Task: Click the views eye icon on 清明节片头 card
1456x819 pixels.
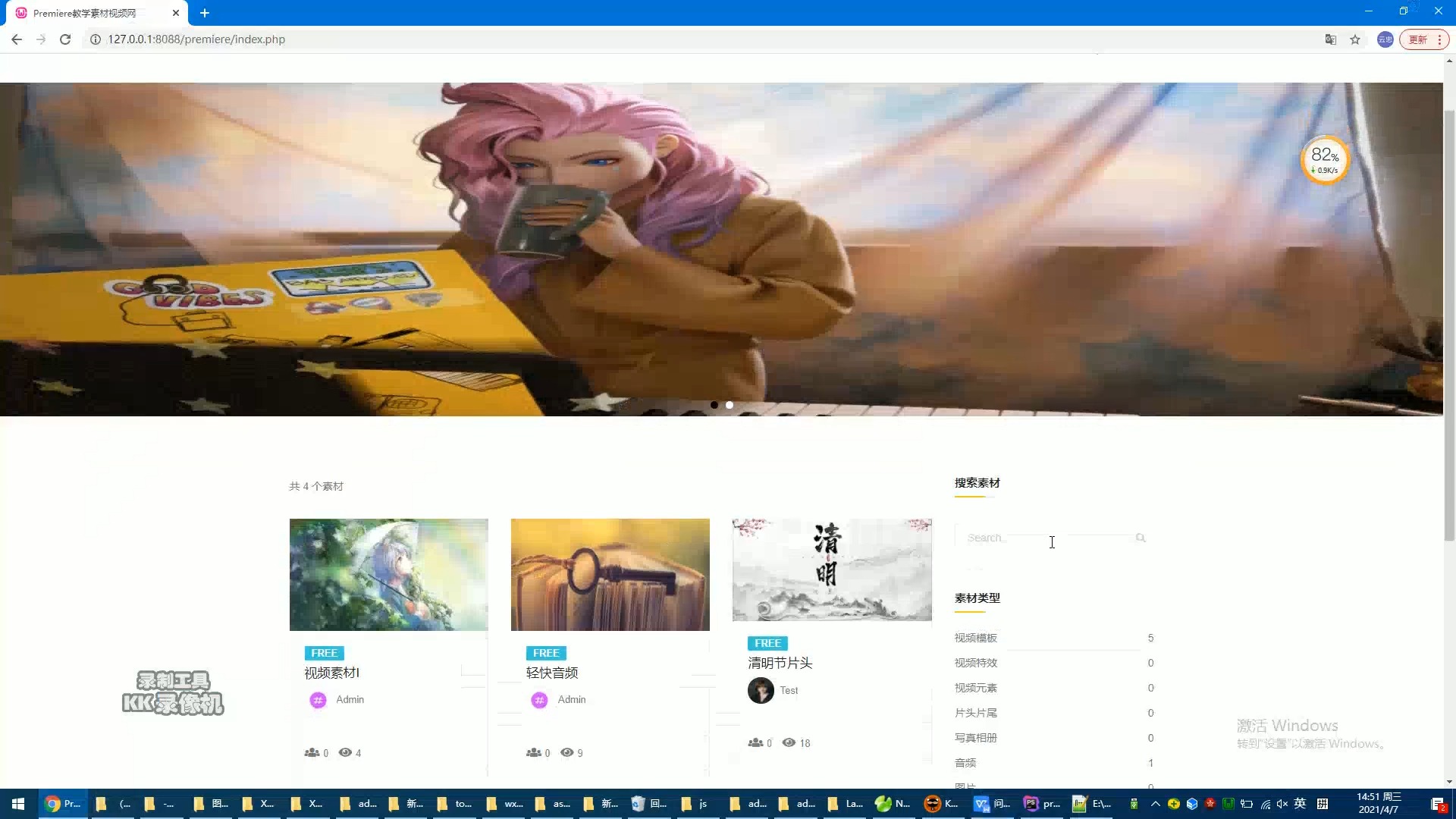Action: pyautogui.click(x=789, y=742)
